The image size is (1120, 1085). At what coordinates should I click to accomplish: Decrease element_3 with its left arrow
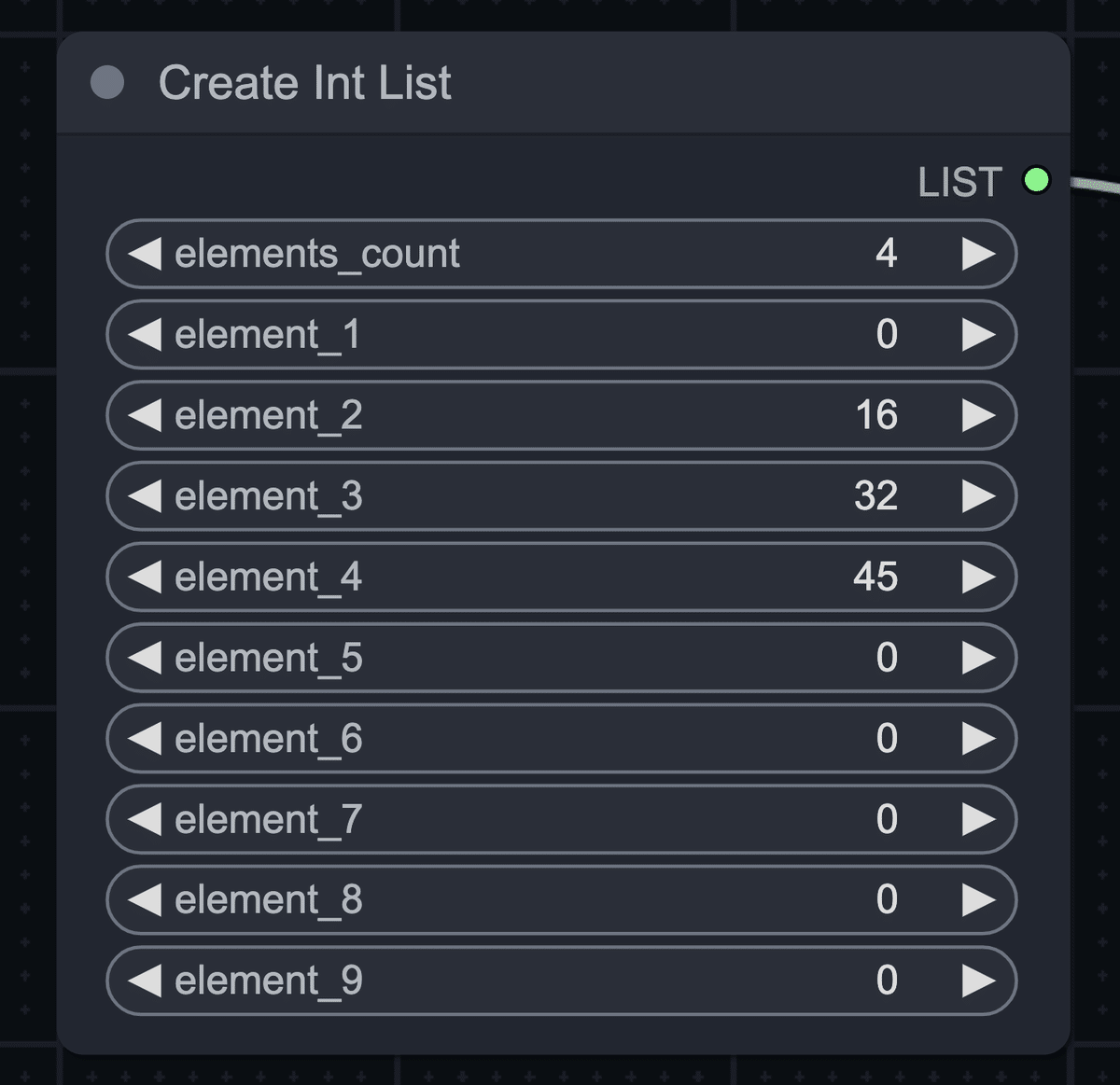145,496
